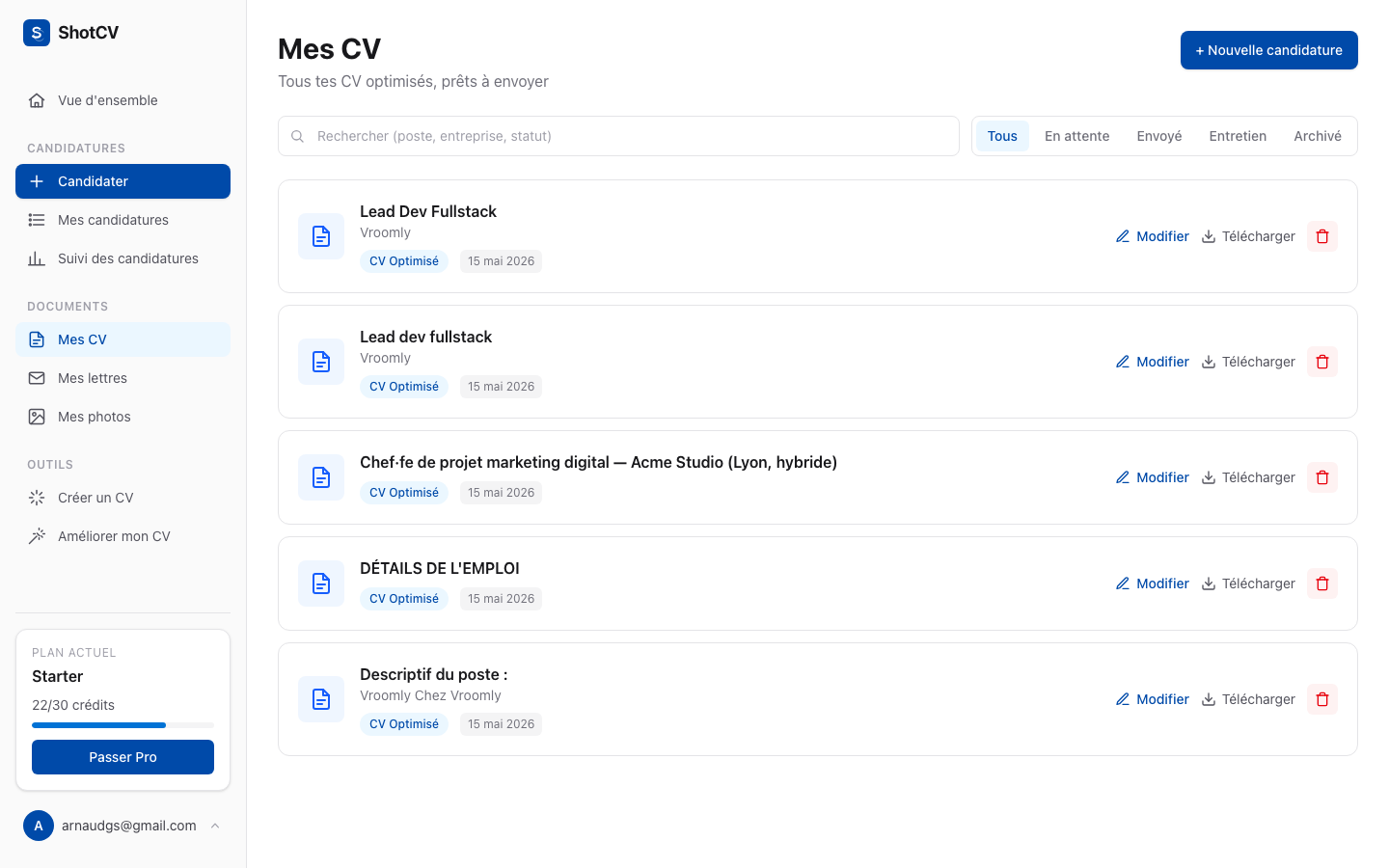
Task: Click trash icon for DÉTAILS DE L'EMPLOI
Action: (x=1322, y=583)
